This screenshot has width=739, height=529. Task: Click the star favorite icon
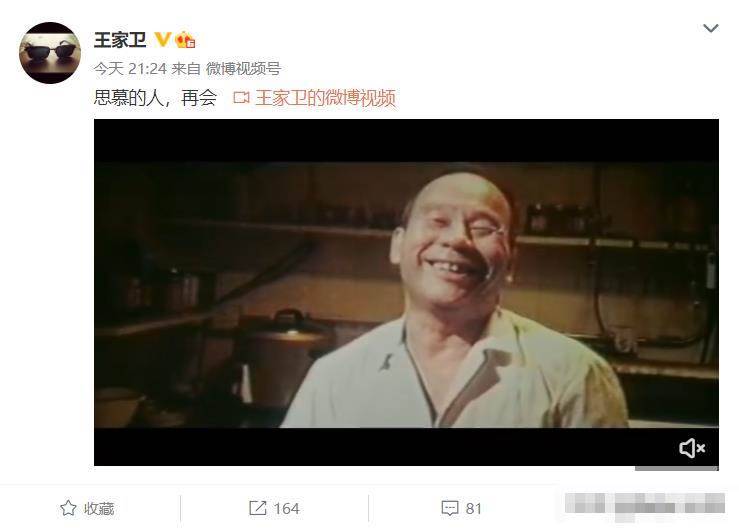click(68, 508)
